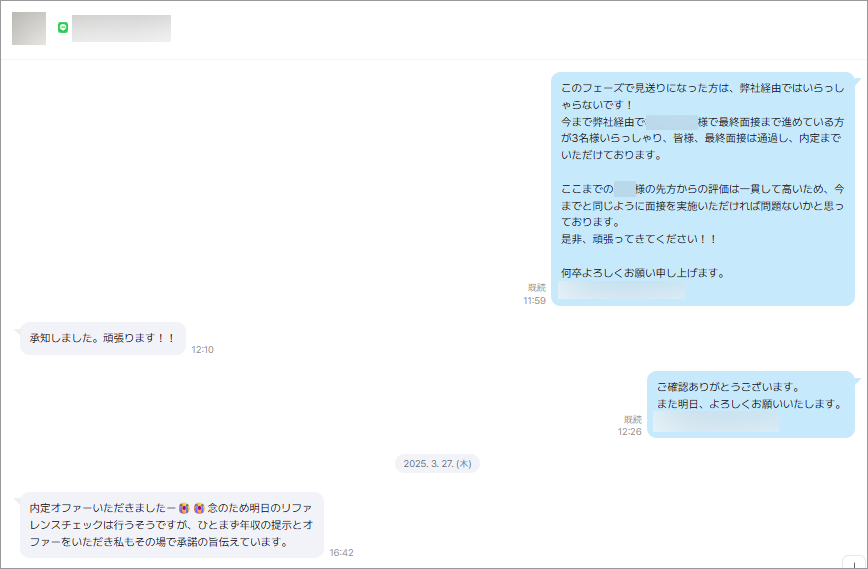The height and width of the screenshot is (569, 868).
Task: Click the 既読 read label above 12:26
Action: click(632, 419)
